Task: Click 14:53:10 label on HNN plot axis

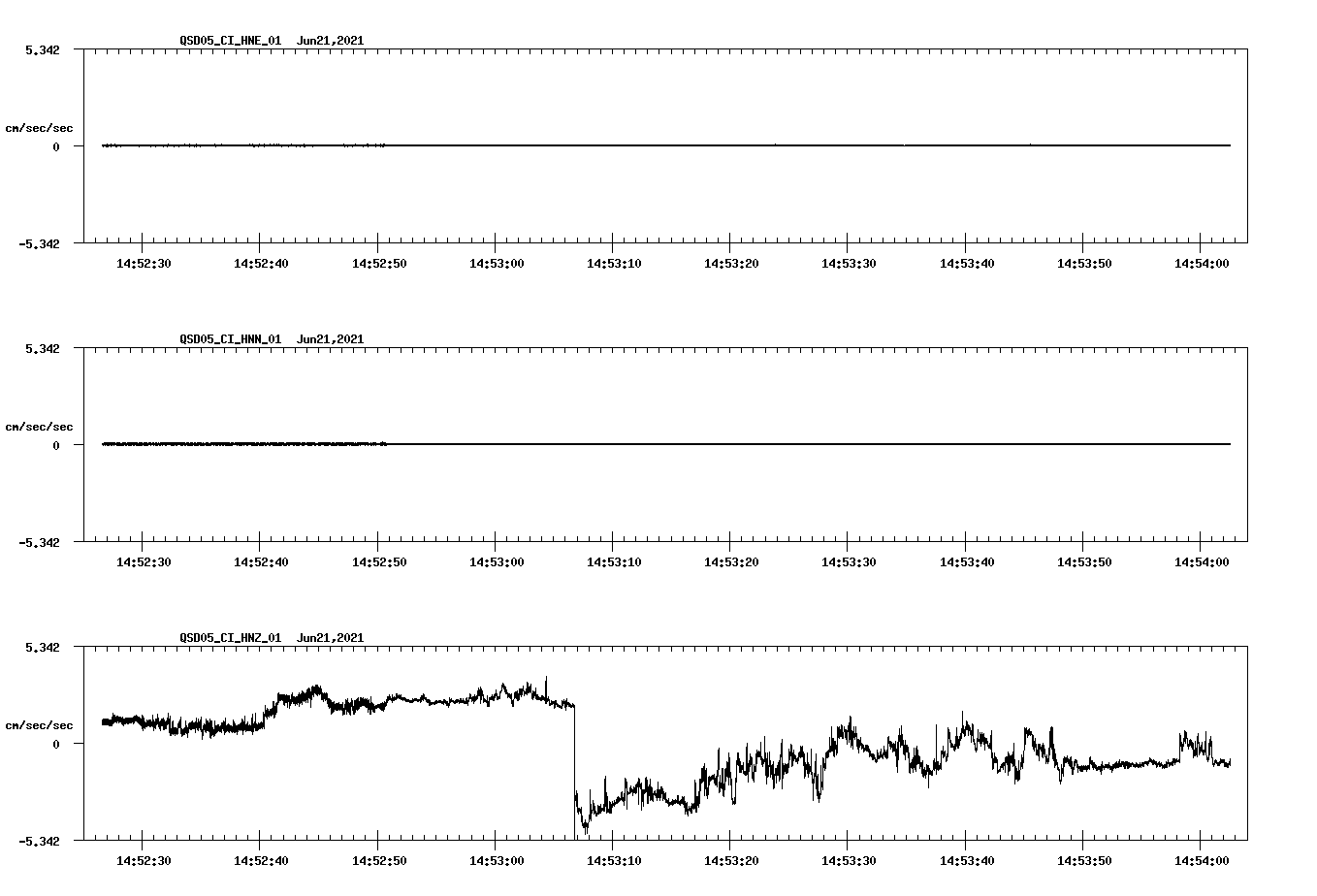Action: click(613, 561)
